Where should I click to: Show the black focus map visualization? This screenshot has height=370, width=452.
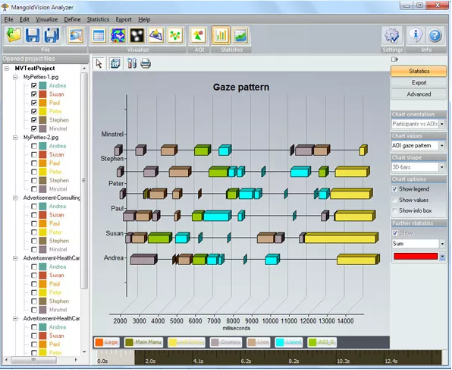137,35
